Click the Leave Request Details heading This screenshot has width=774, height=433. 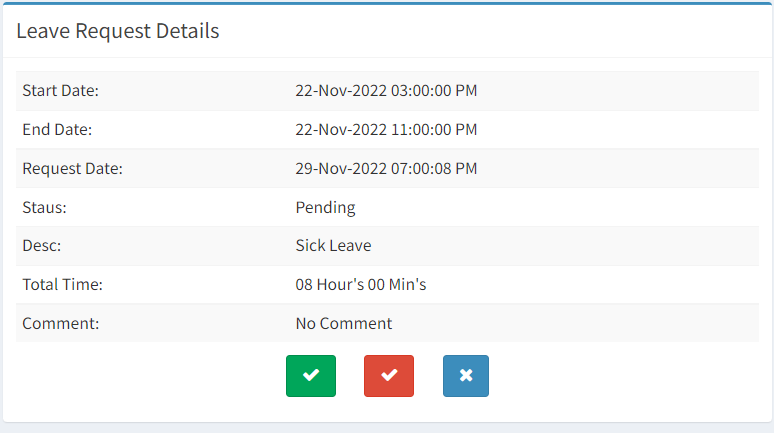tap(118, 31)
